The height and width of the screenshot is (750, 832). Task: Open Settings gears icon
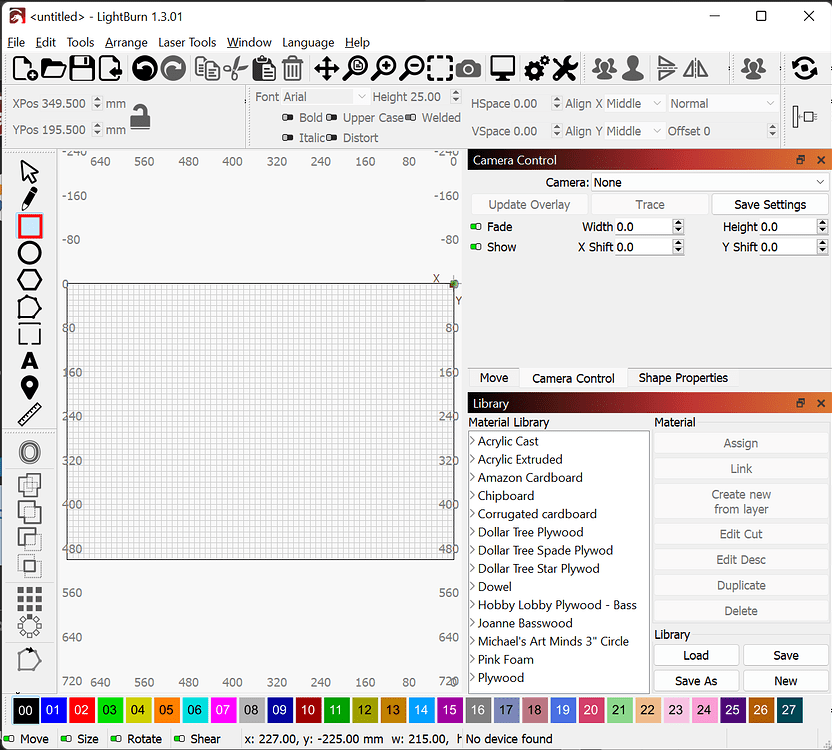click(x=536, y=69)
